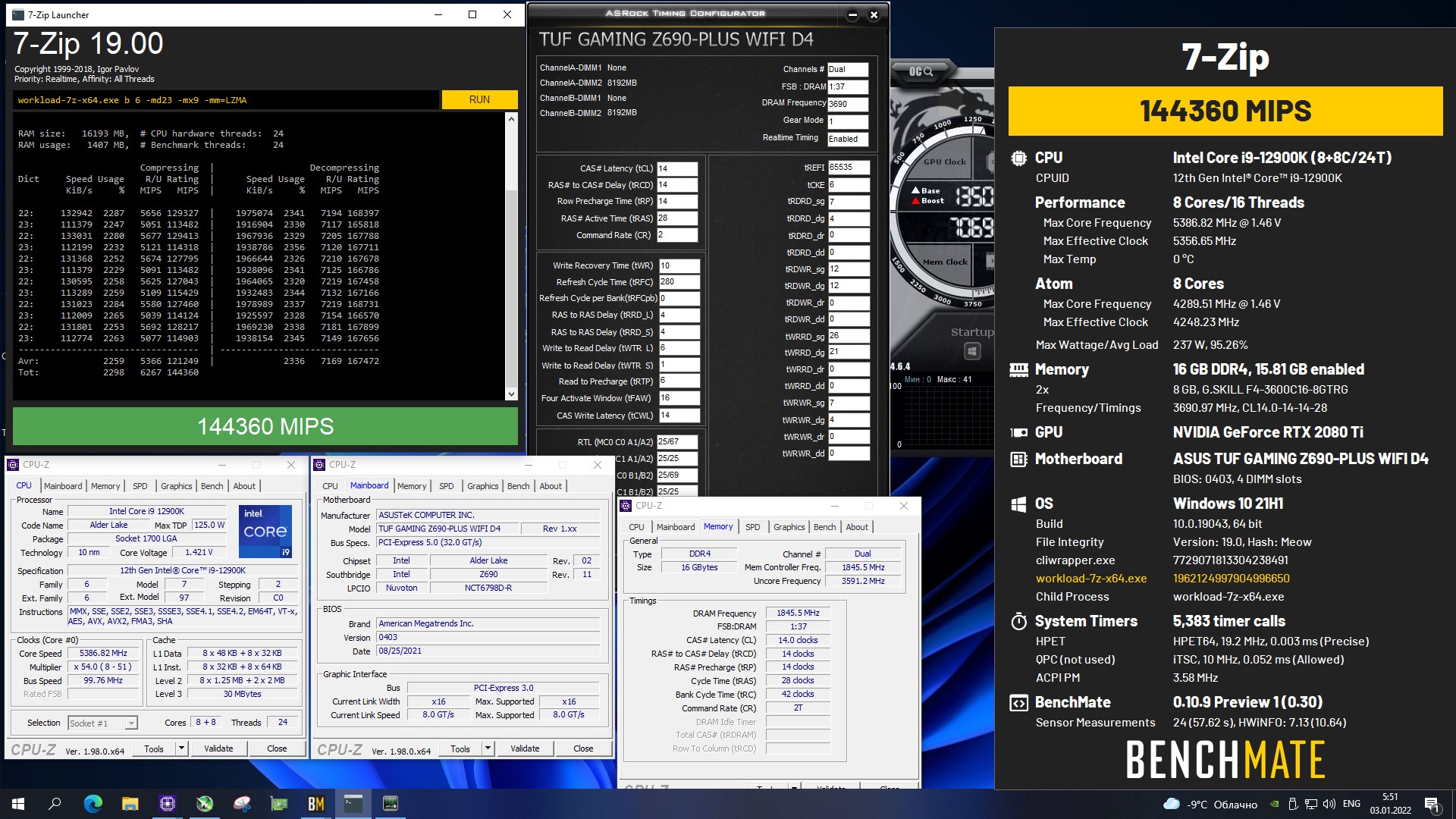Expand Tools arrow in left CPU-Z window
Image resolution: width=1456 pixels, height=819 pixels.
[181, 748]
